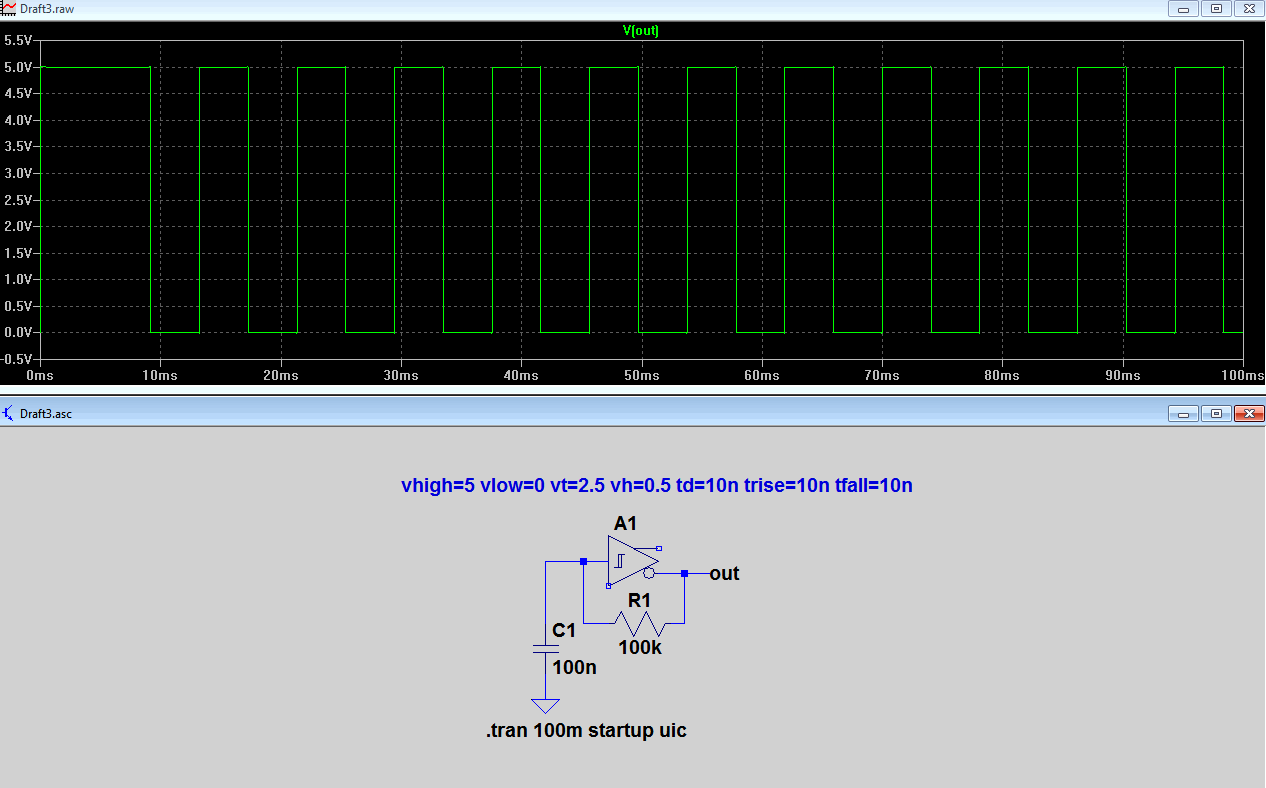Click the 100ms time axis label
This screenshot has width=1266, height=788.
tap(1244, 375)
